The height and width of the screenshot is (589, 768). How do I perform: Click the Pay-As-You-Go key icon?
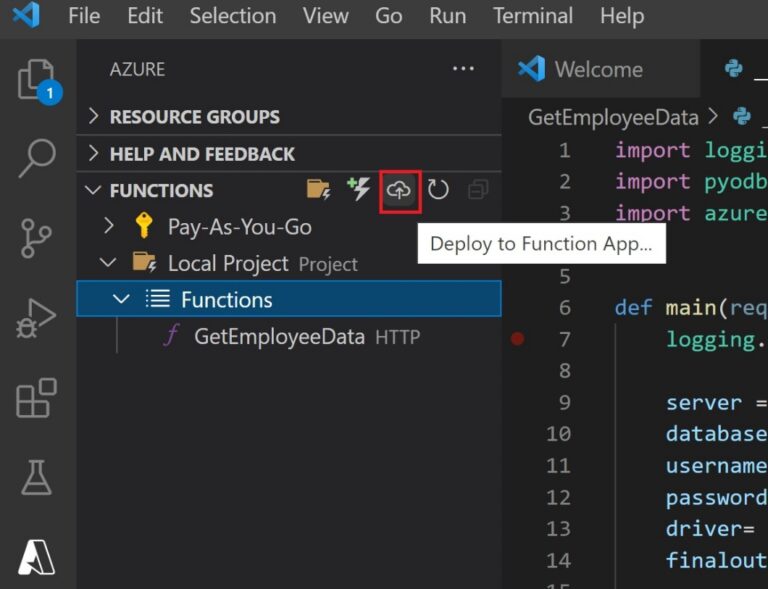[144, 226]
